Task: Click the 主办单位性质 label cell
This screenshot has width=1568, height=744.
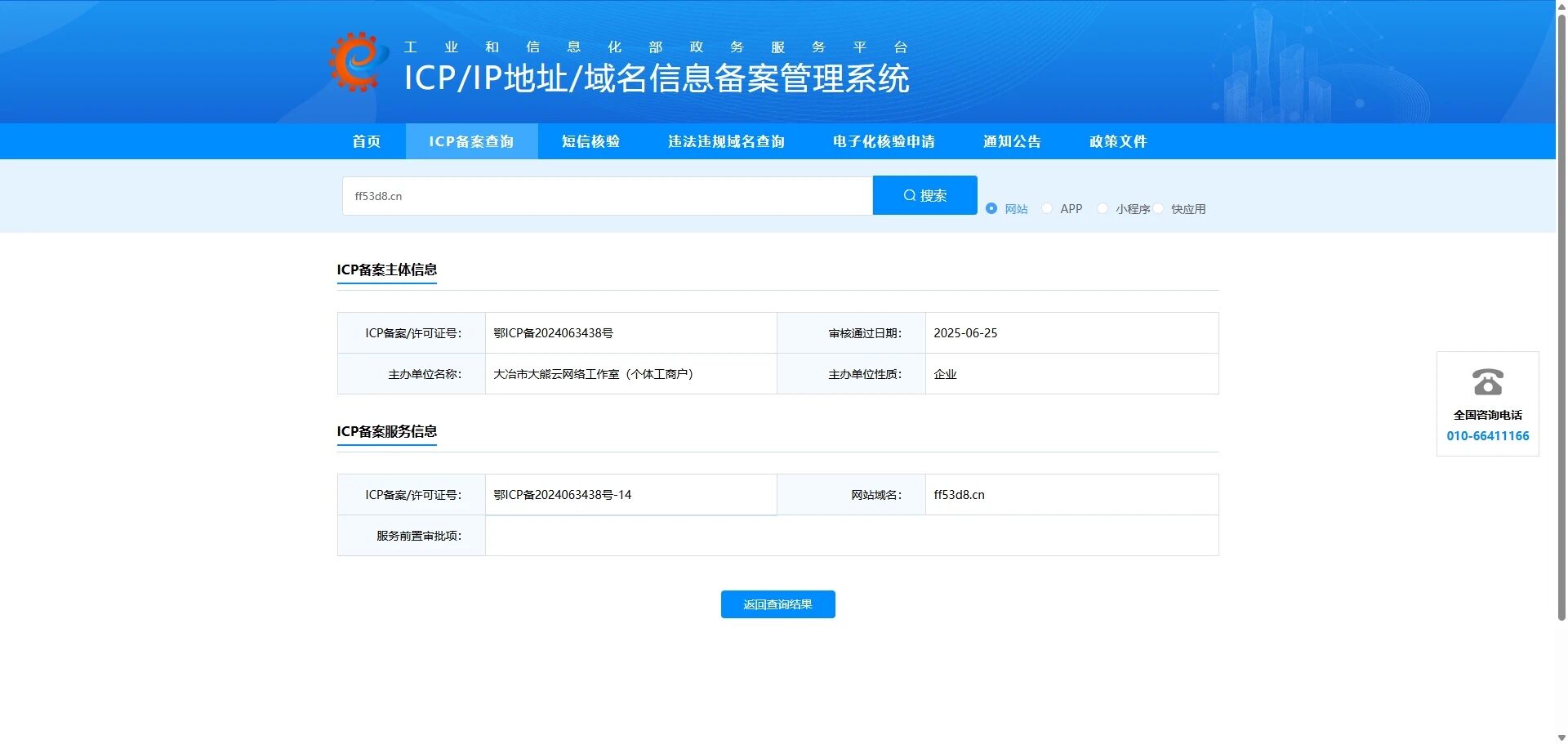Action: pyautogui.click(x=851, y=374)
